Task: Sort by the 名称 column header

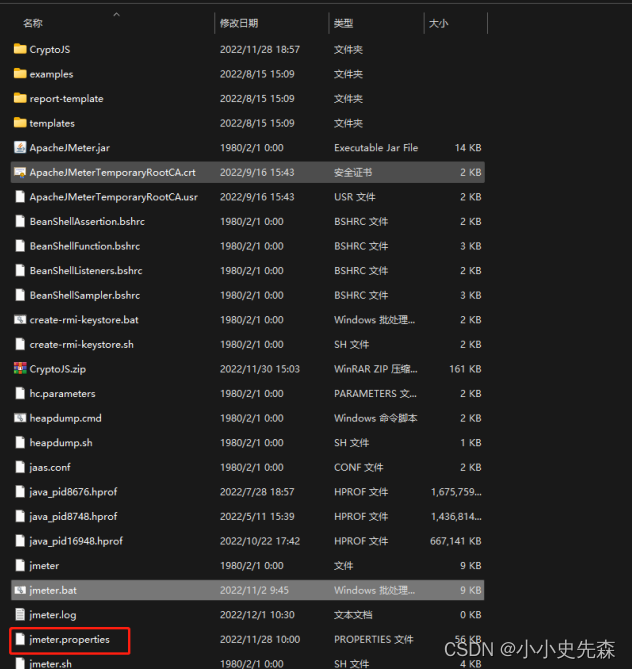Action: (x=33, y=23)
